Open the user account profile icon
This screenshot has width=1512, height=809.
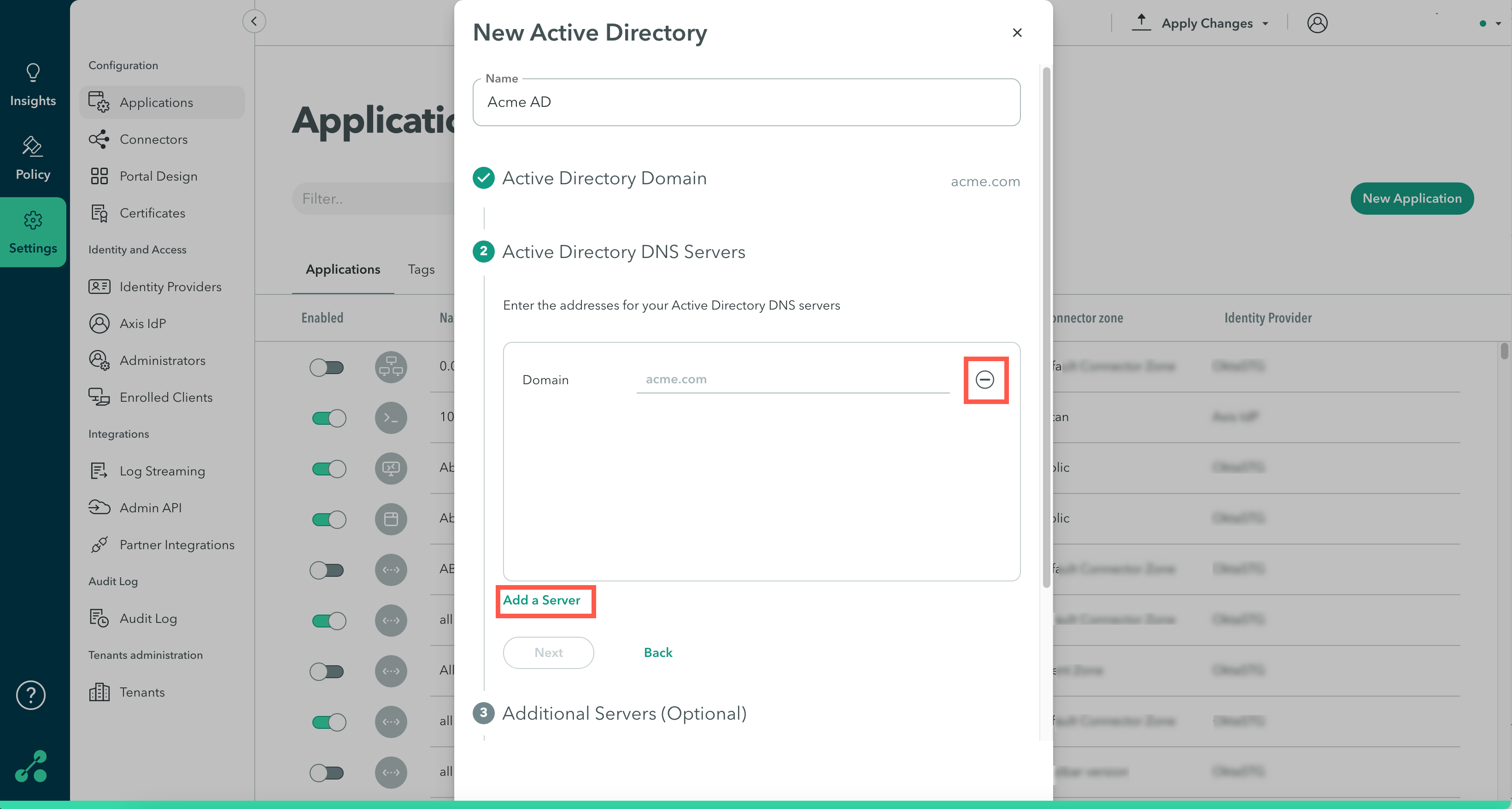tap(1317, 23)
